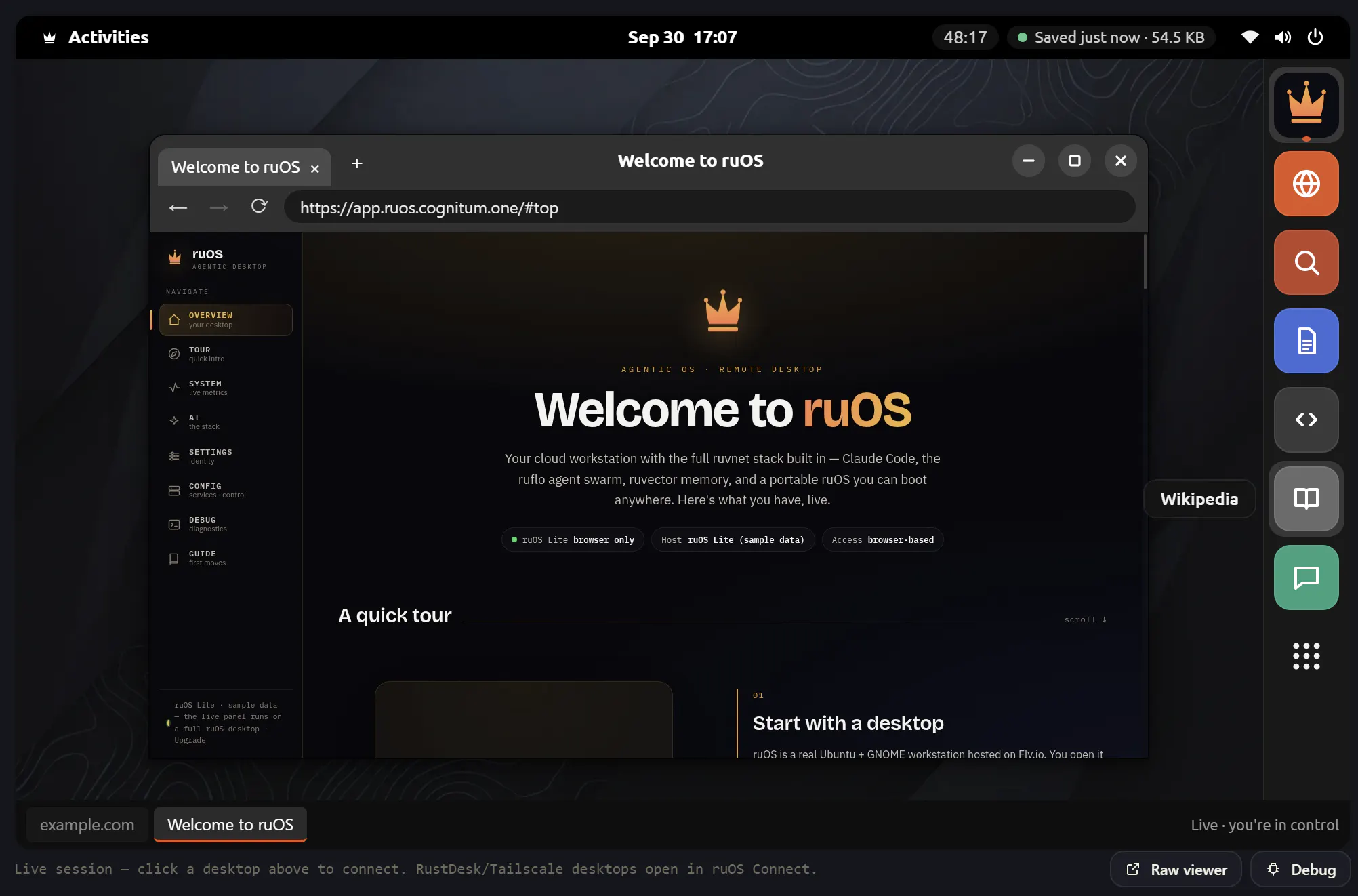Viewport: 1358px width, 896px height.
Task: Open the Wikipedia book dock icon
Action: pyautogui.click(x=1306, y=499)
